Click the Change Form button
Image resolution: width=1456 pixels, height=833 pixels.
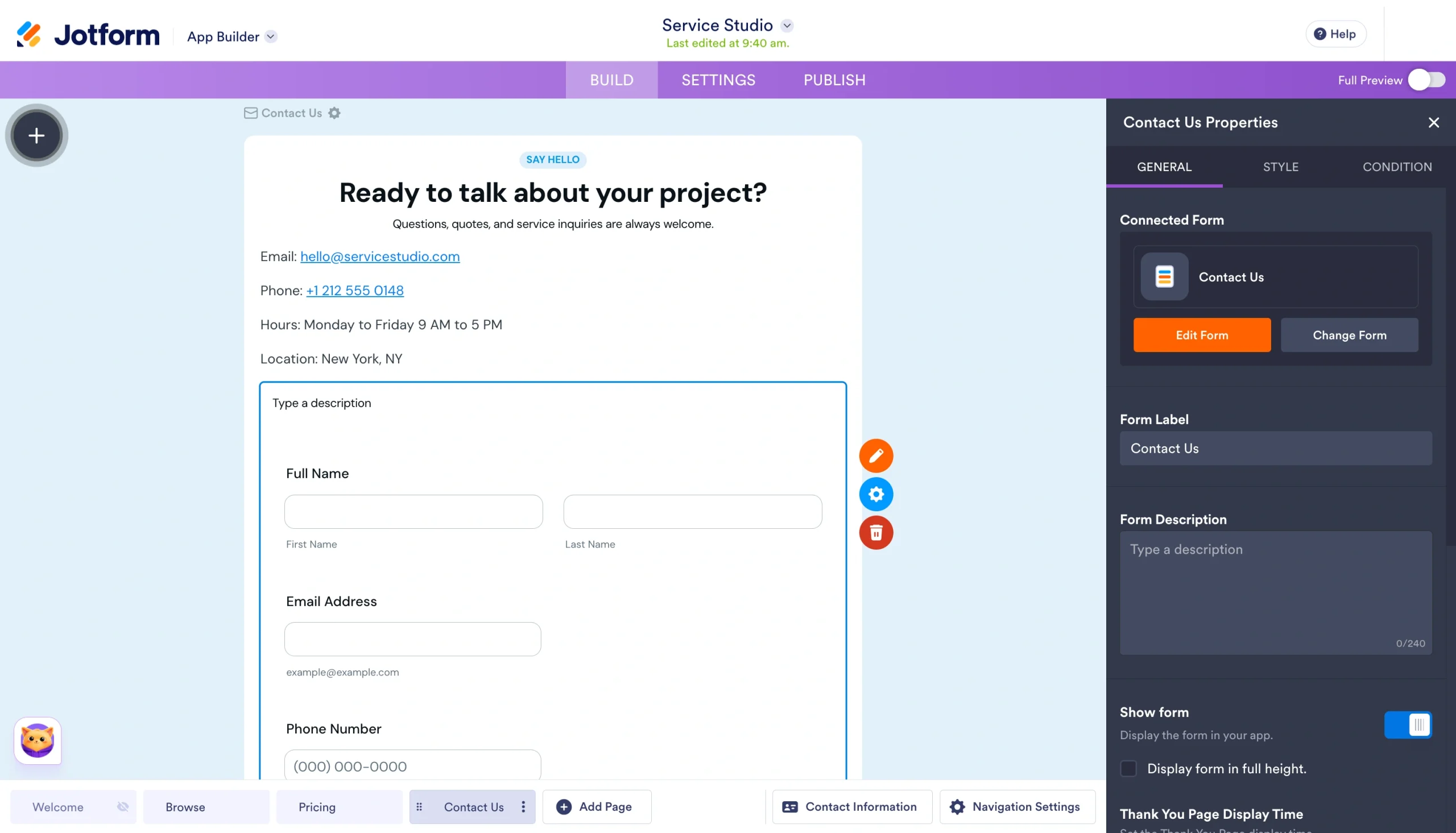(x=1349, y=335)
